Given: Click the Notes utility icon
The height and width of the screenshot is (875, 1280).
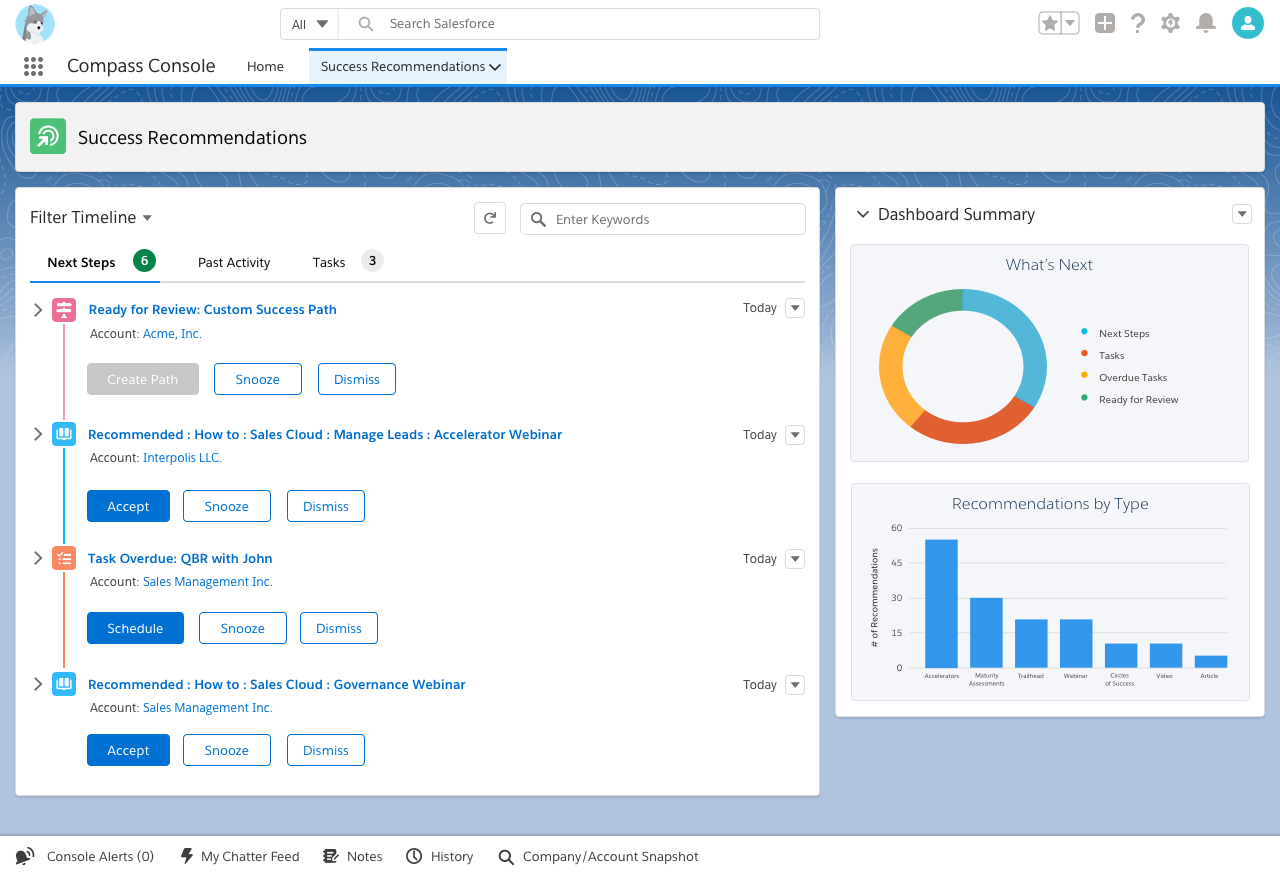Looking at the screenshot, I should click(331, 856).
